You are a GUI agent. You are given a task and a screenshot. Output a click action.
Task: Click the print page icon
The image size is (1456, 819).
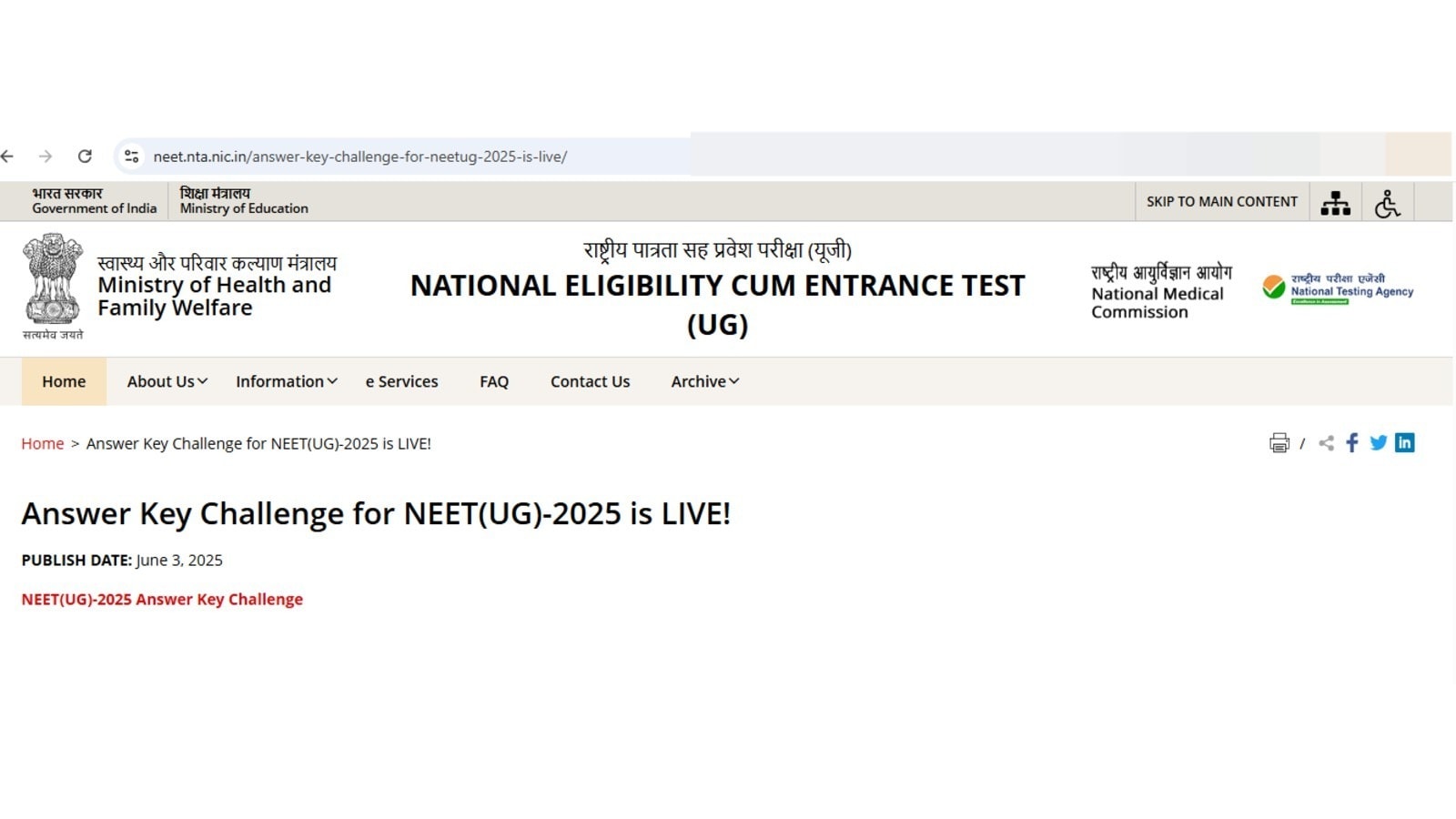(x=1279, y=443)
